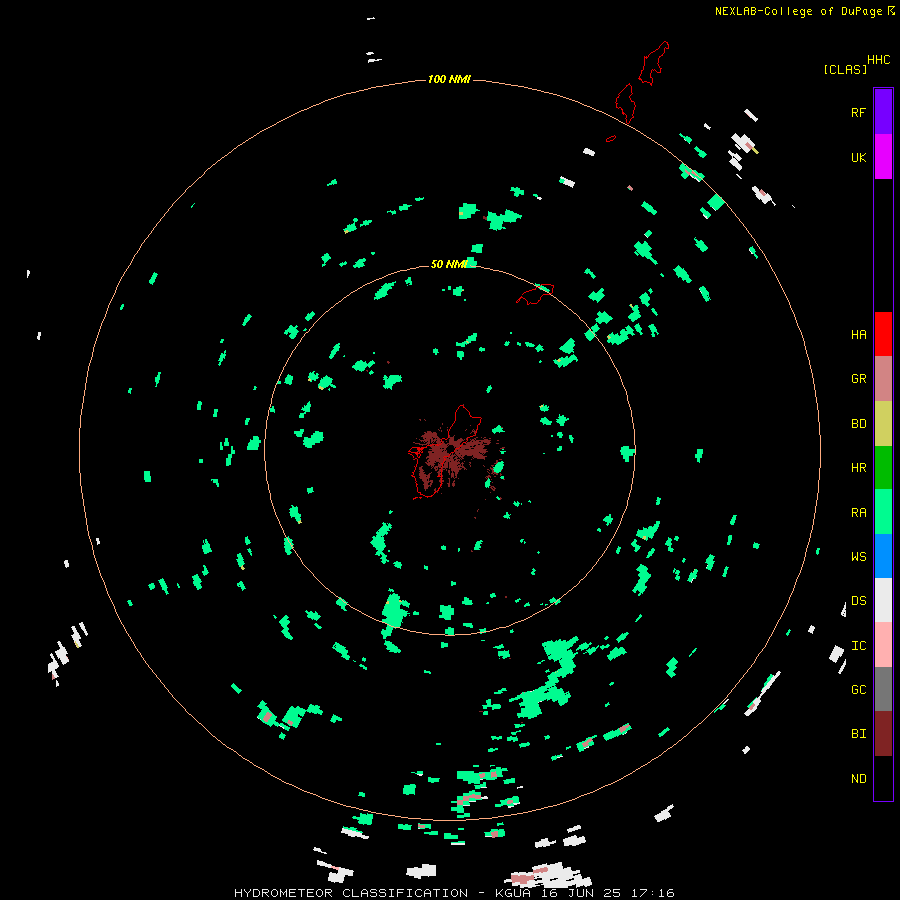Click the 'BD' legend label
Viewport: 900px width, 900px height.
pos(858,424)
